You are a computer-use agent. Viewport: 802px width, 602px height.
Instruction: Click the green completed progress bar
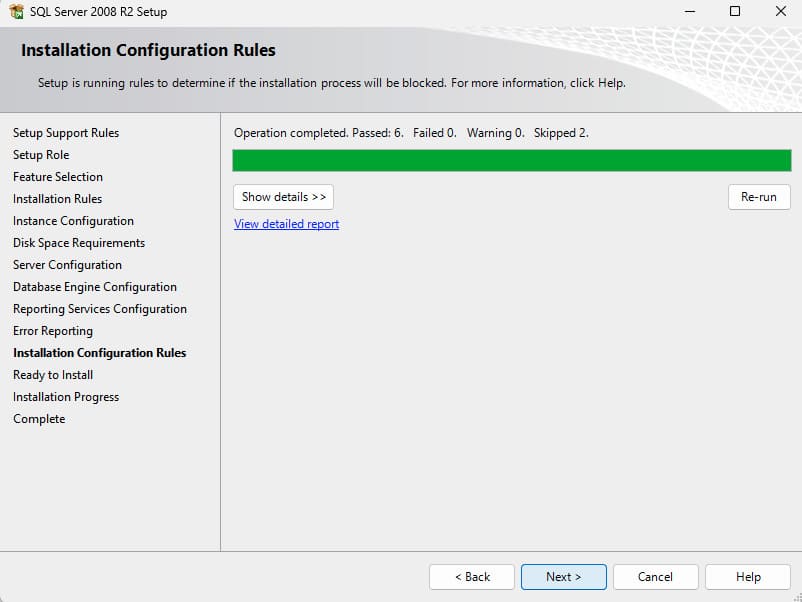coord(511,161)
